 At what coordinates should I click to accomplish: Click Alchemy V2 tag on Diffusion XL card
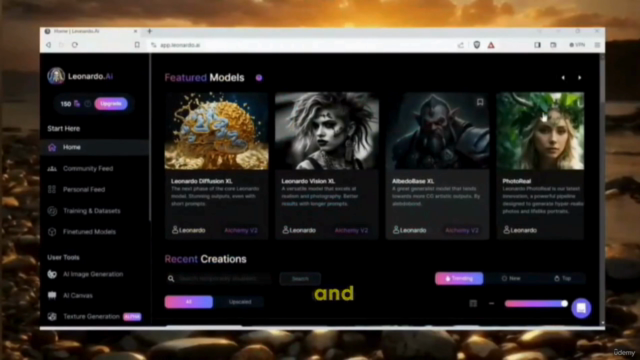point(241,231)
